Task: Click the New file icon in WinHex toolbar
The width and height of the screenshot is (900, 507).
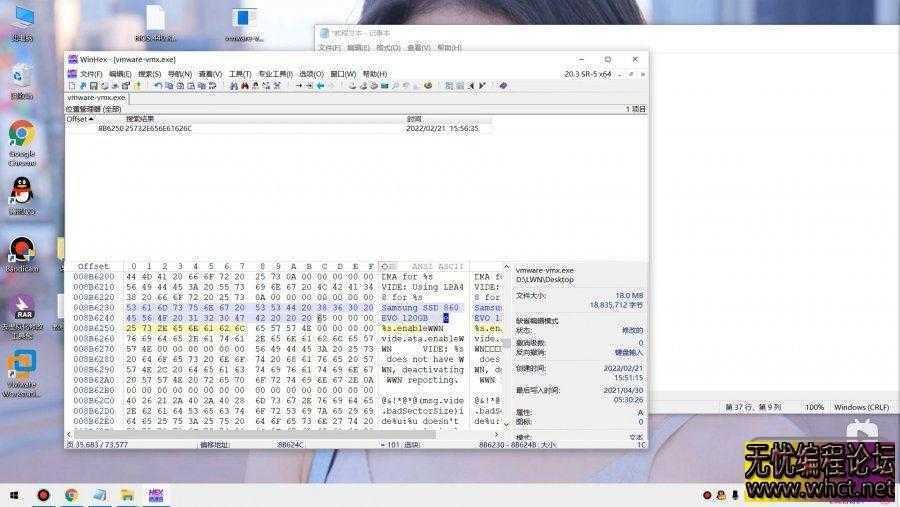Action: [x=71, y=86]
